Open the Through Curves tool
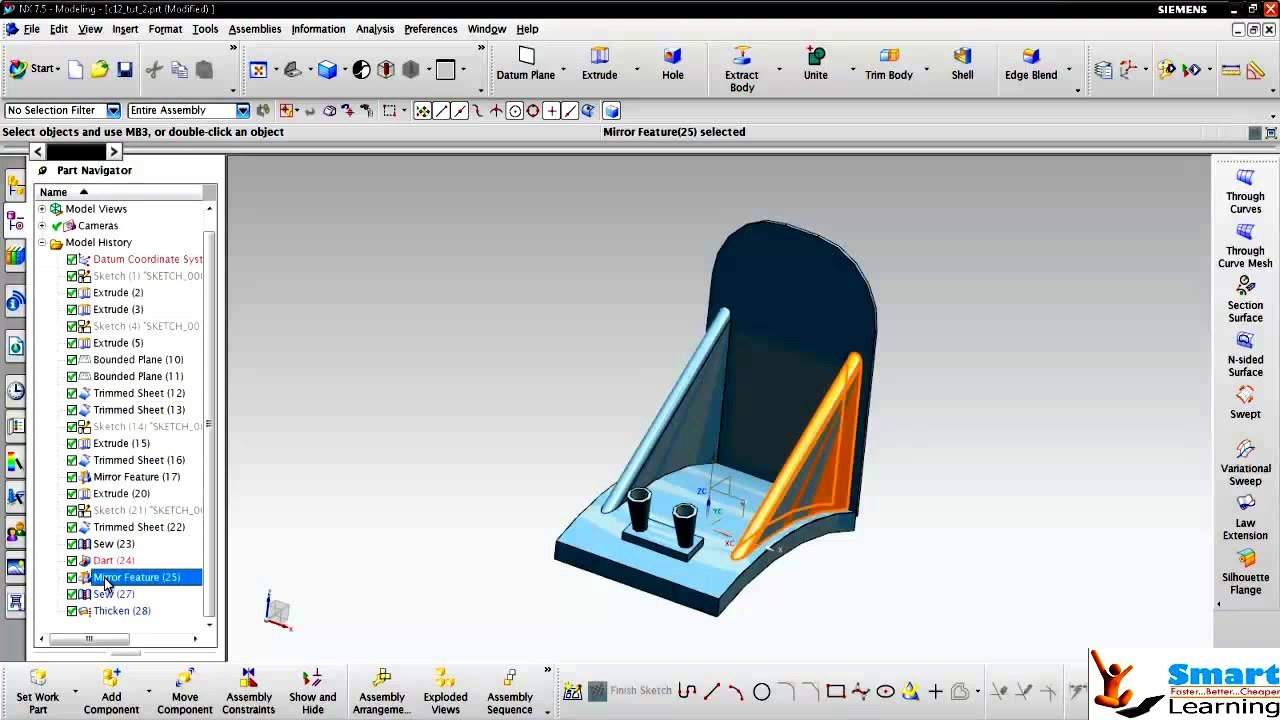The height and width of the screenshot is (720, 1280). 1245,192
